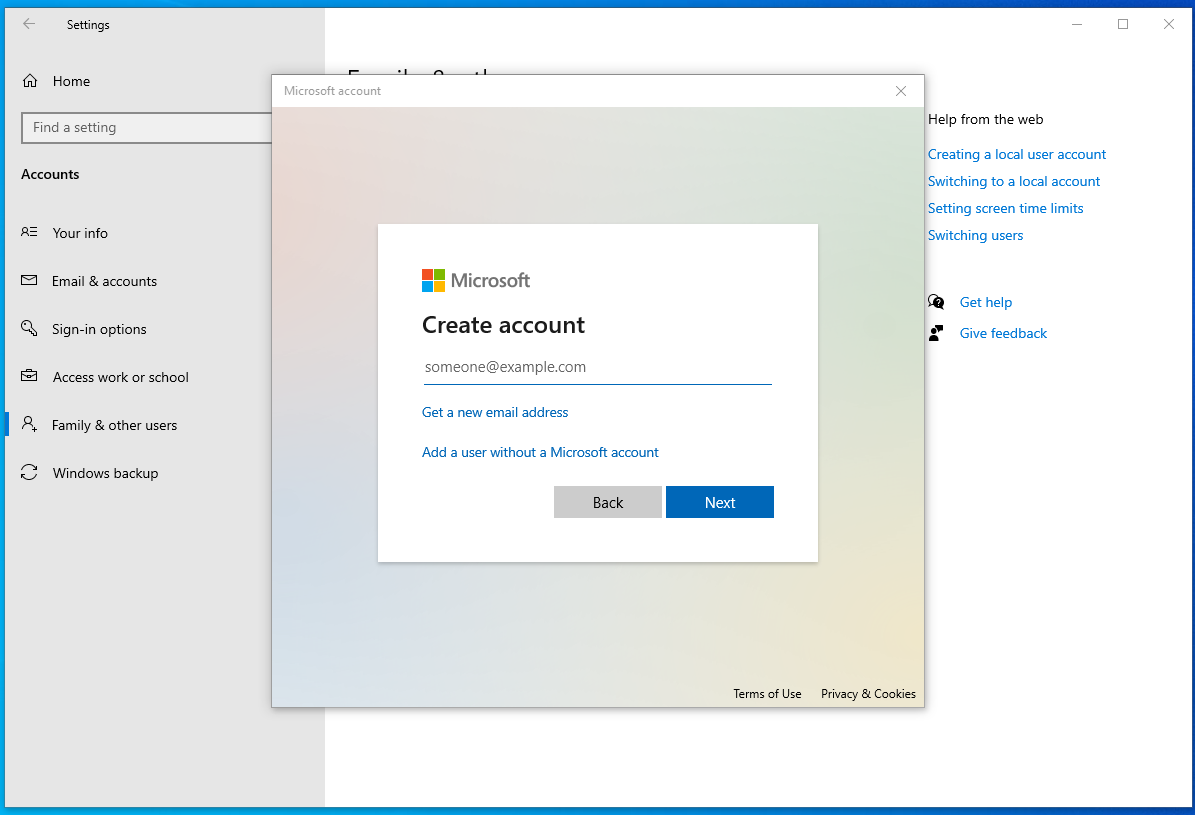Screen dimensions: 1195x815
Task: Click the Back button in the dialog
Action: (x=607, y=502)
